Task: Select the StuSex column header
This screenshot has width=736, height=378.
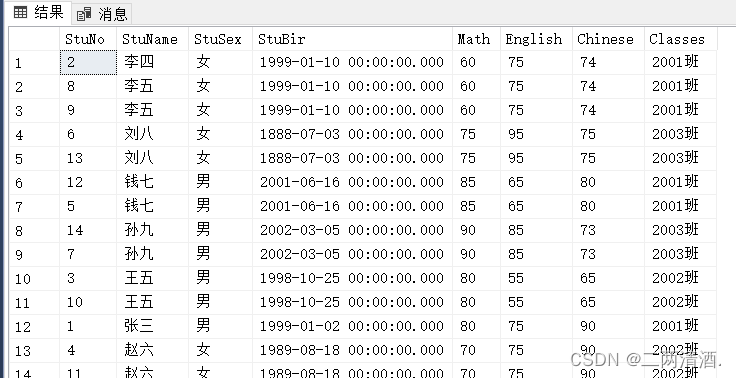Action: point(220,39)
